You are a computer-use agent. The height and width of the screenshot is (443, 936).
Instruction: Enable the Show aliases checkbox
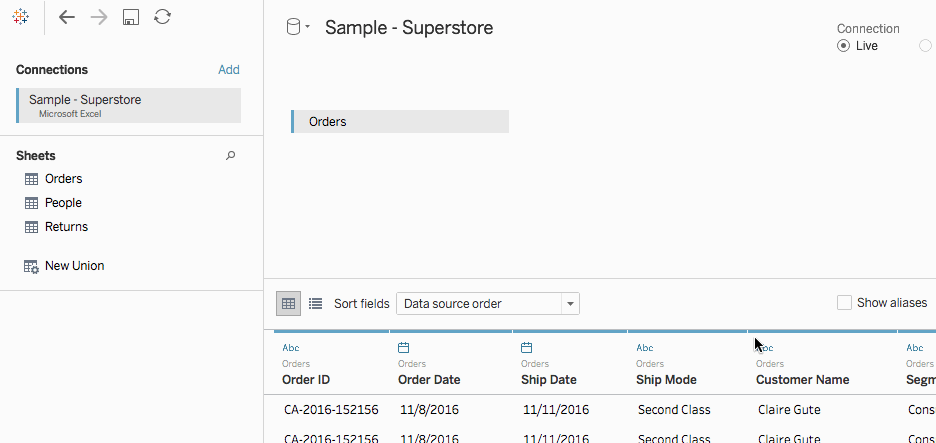(x=844, y=303)
